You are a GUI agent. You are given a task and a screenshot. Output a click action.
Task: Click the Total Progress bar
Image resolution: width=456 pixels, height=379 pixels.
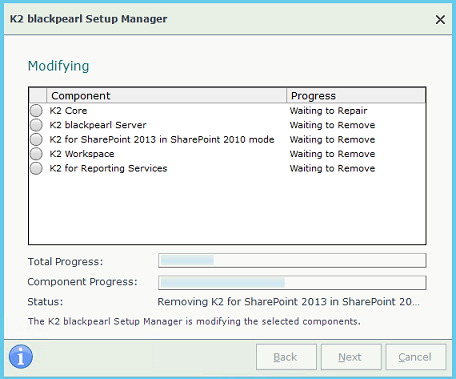(292, 260)
